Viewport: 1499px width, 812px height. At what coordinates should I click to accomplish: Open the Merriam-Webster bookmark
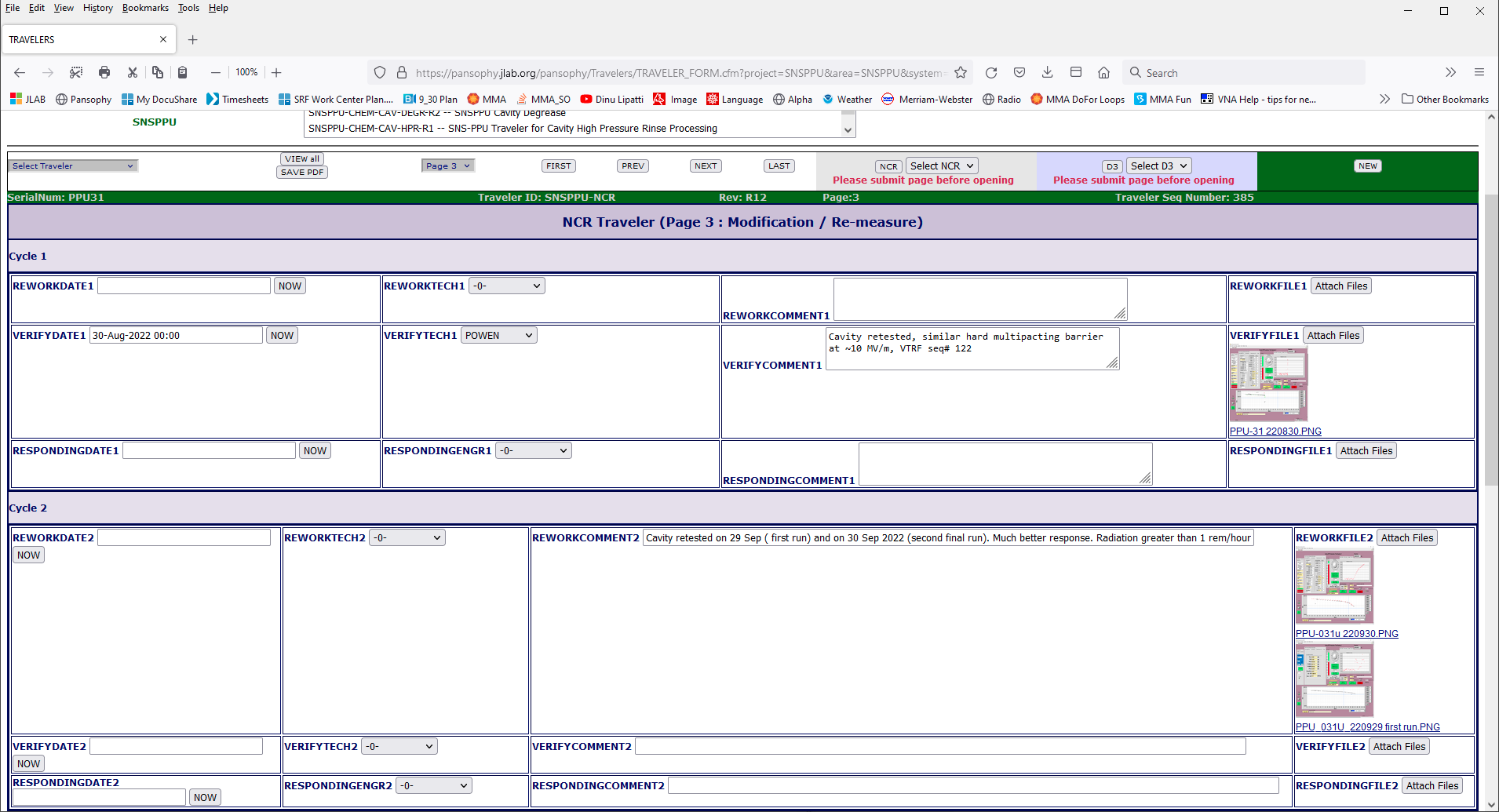pos(927,99)
